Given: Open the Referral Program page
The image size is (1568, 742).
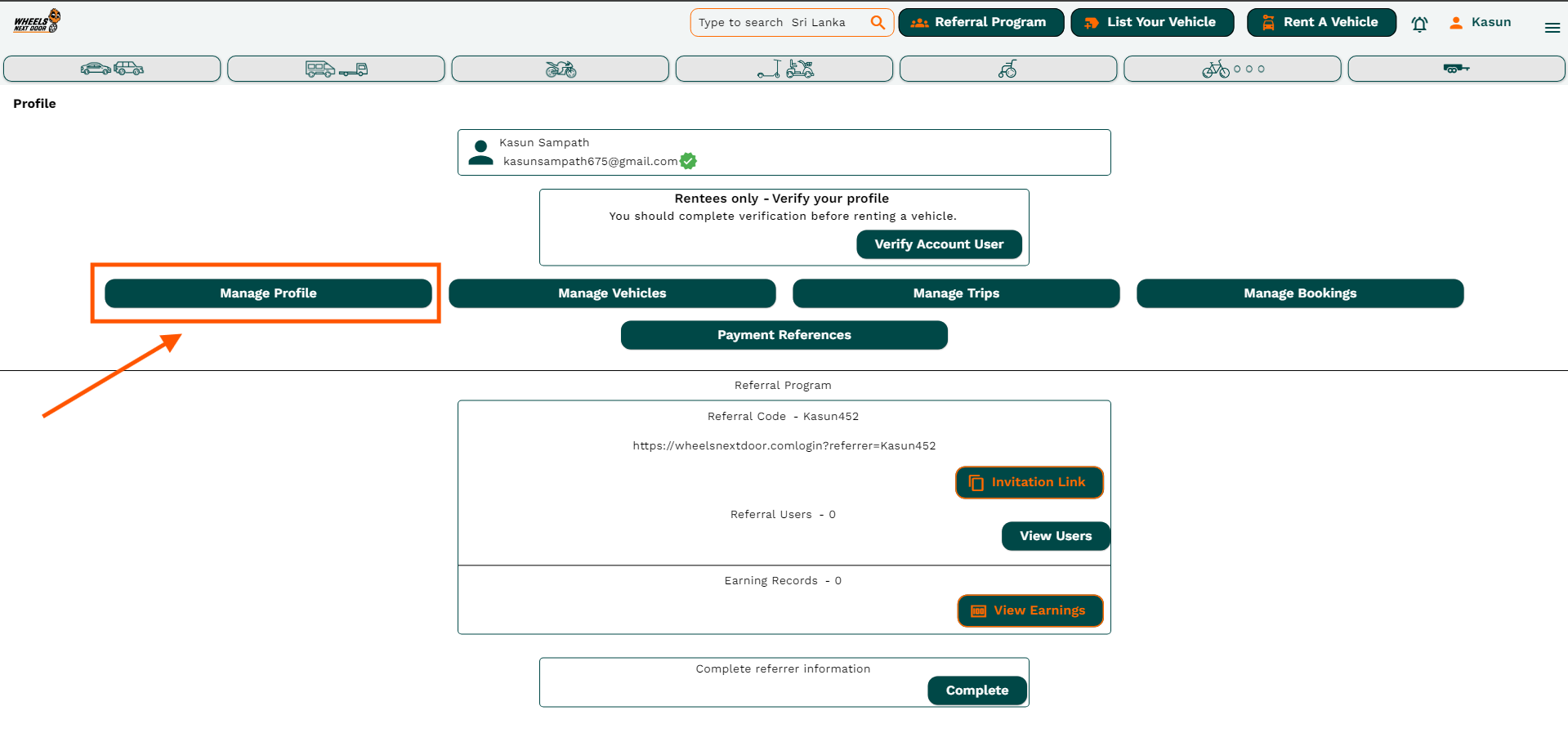Looking at the screenshot, I should (x=981, y=22).
